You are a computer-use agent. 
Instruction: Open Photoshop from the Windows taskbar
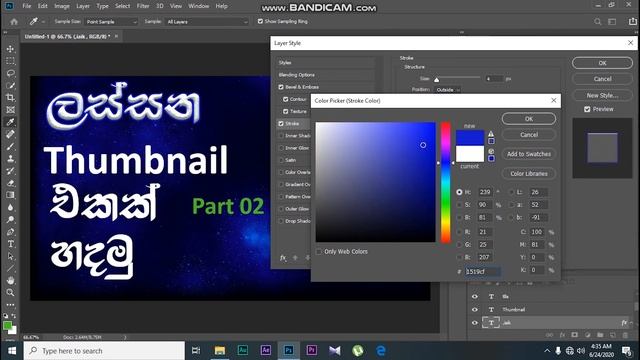[x=289, y=351]
